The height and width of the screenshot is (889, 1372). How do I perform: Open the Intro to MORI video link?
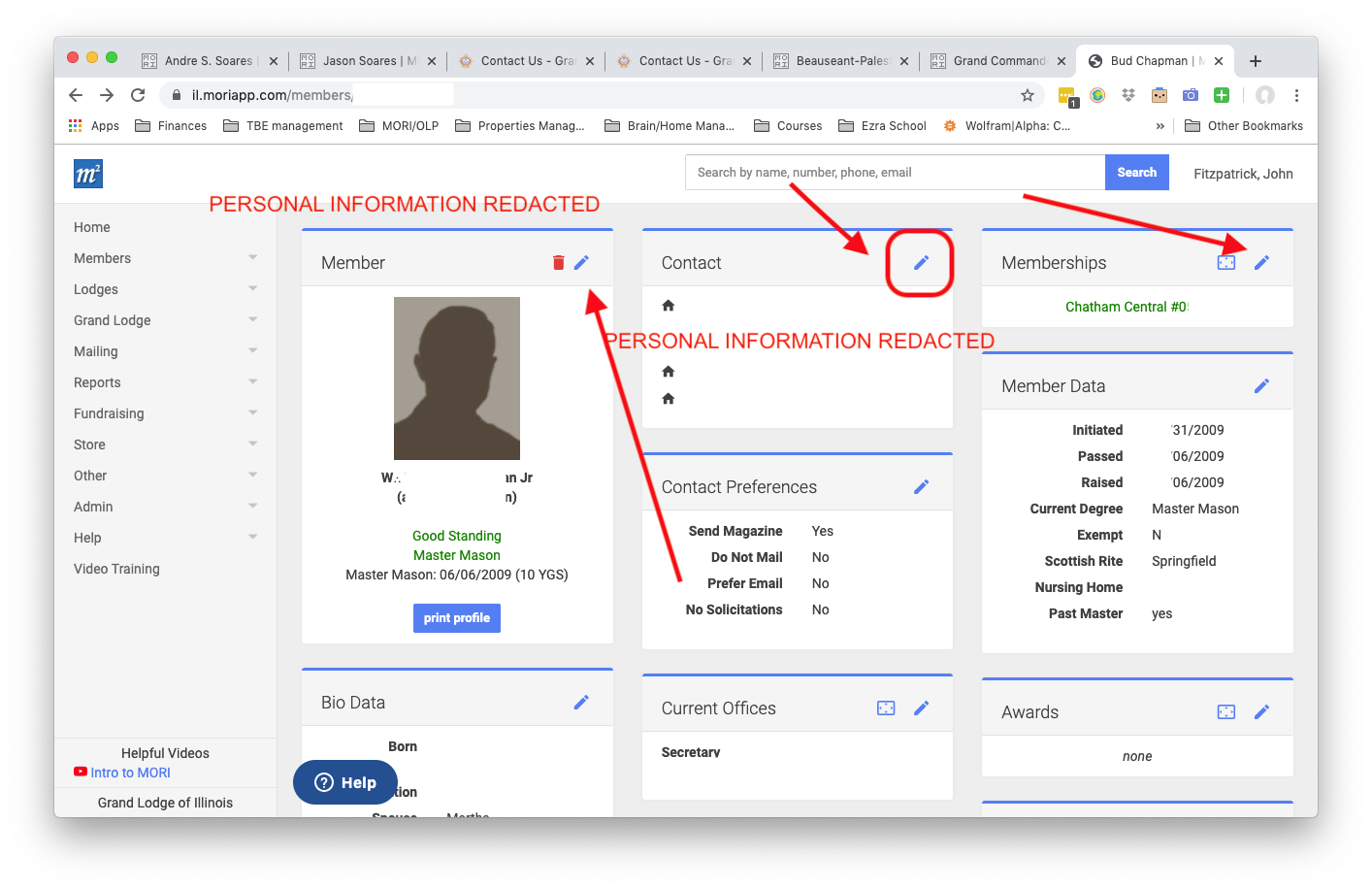pyautogui.click(x=130, y=773)
